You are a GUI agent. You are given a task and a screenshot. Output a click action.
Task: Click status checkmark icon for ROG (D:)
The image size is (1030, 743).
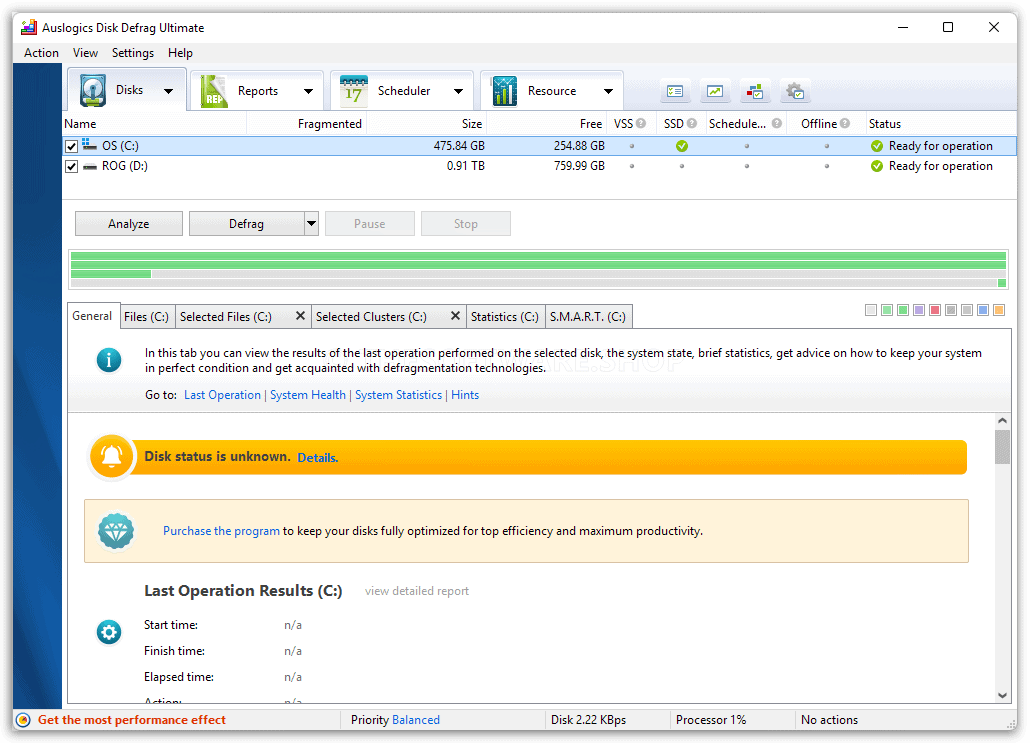(x=876, y=166)
